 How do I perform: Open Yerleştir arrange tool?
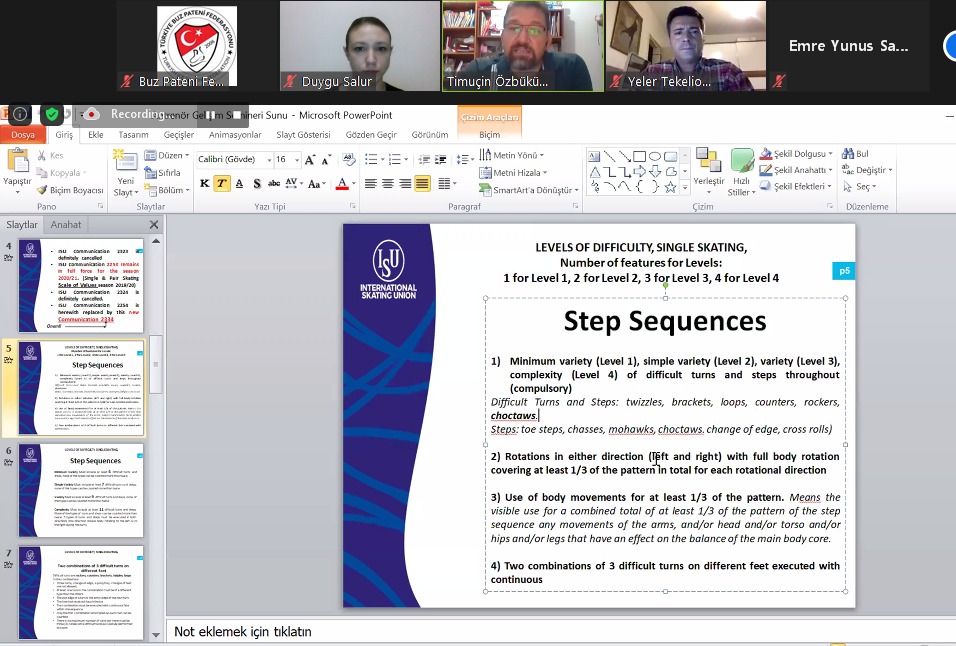709,166
